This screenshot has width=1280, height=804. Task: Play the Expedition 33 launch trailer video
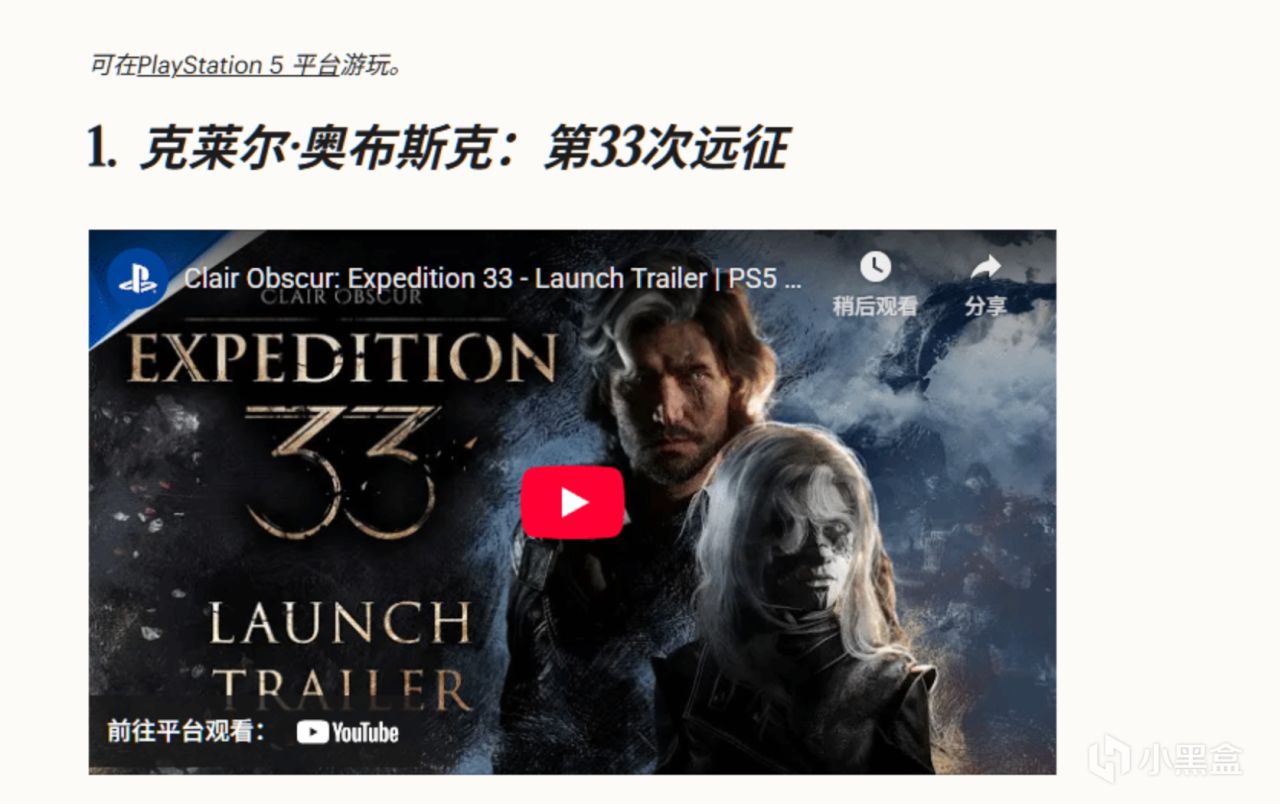pyautogui.click(x=572, y=502)
